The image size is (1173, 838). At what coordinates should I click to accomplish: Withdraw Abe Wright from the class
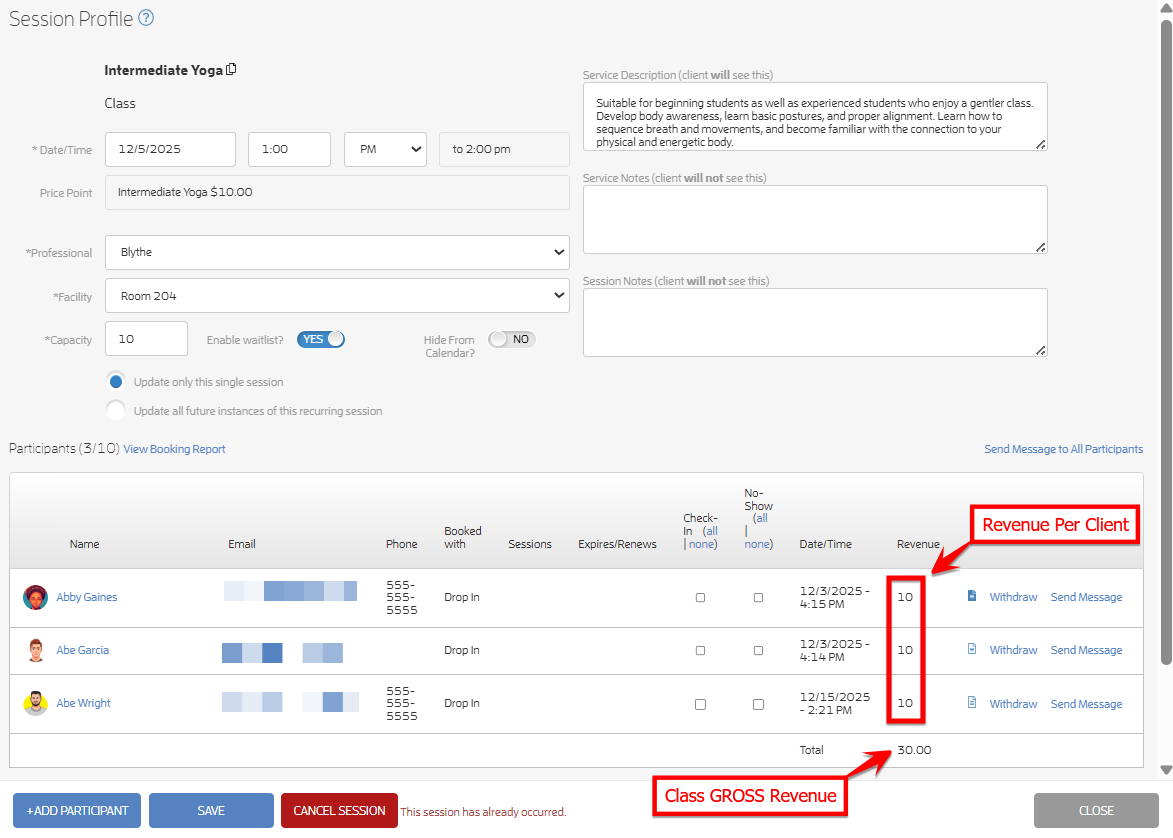pyautogui.click(x=1013, y=704)
